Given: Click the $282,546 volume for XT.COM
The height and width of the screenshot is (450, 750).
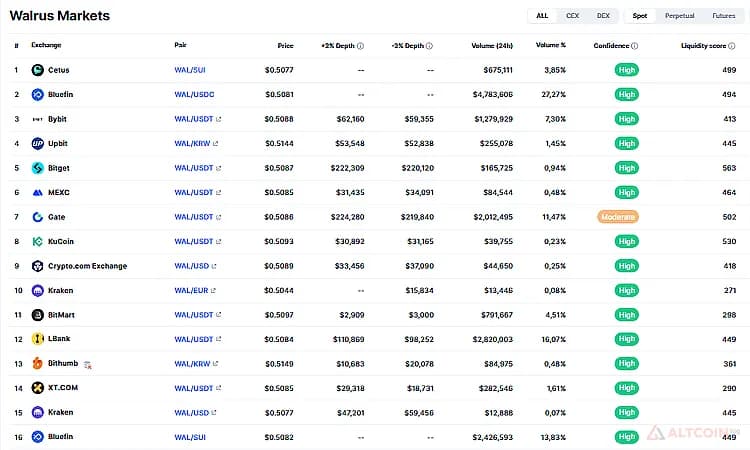Looking at the screenshot, I should click(x=496, y=388).
